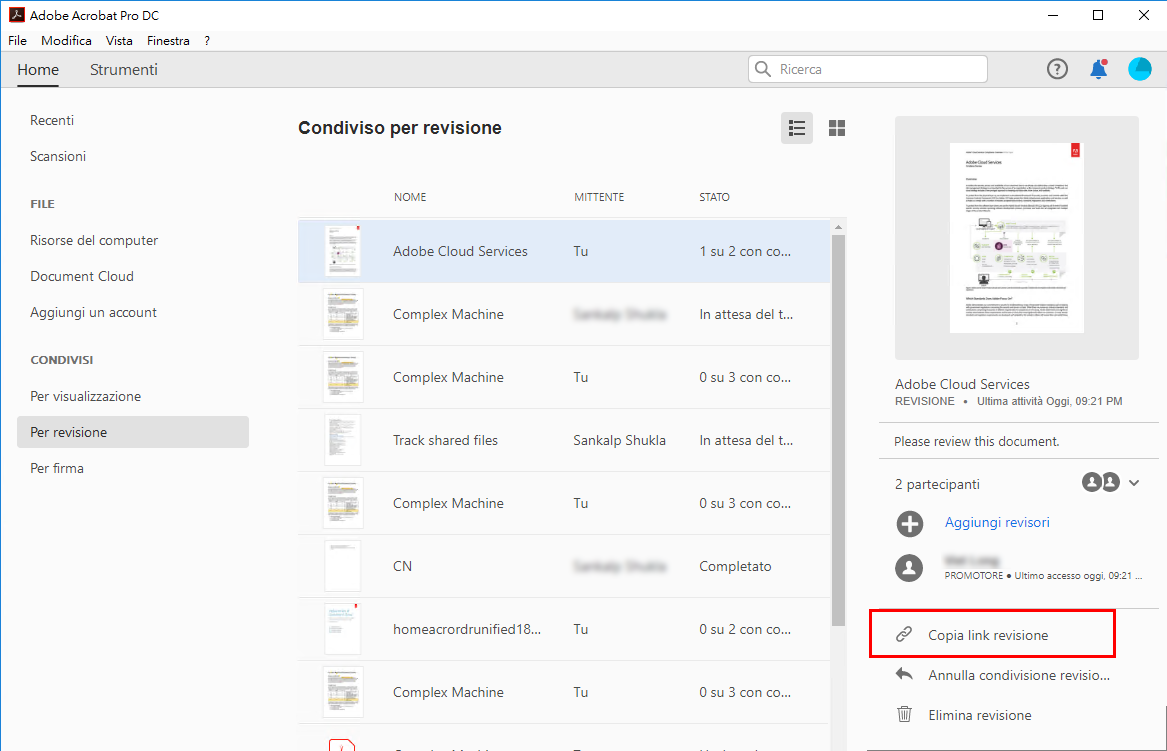The image size is (1167, 751).
Task: Click the trash icon for Elimina revisione
Action: pos(904,715)
